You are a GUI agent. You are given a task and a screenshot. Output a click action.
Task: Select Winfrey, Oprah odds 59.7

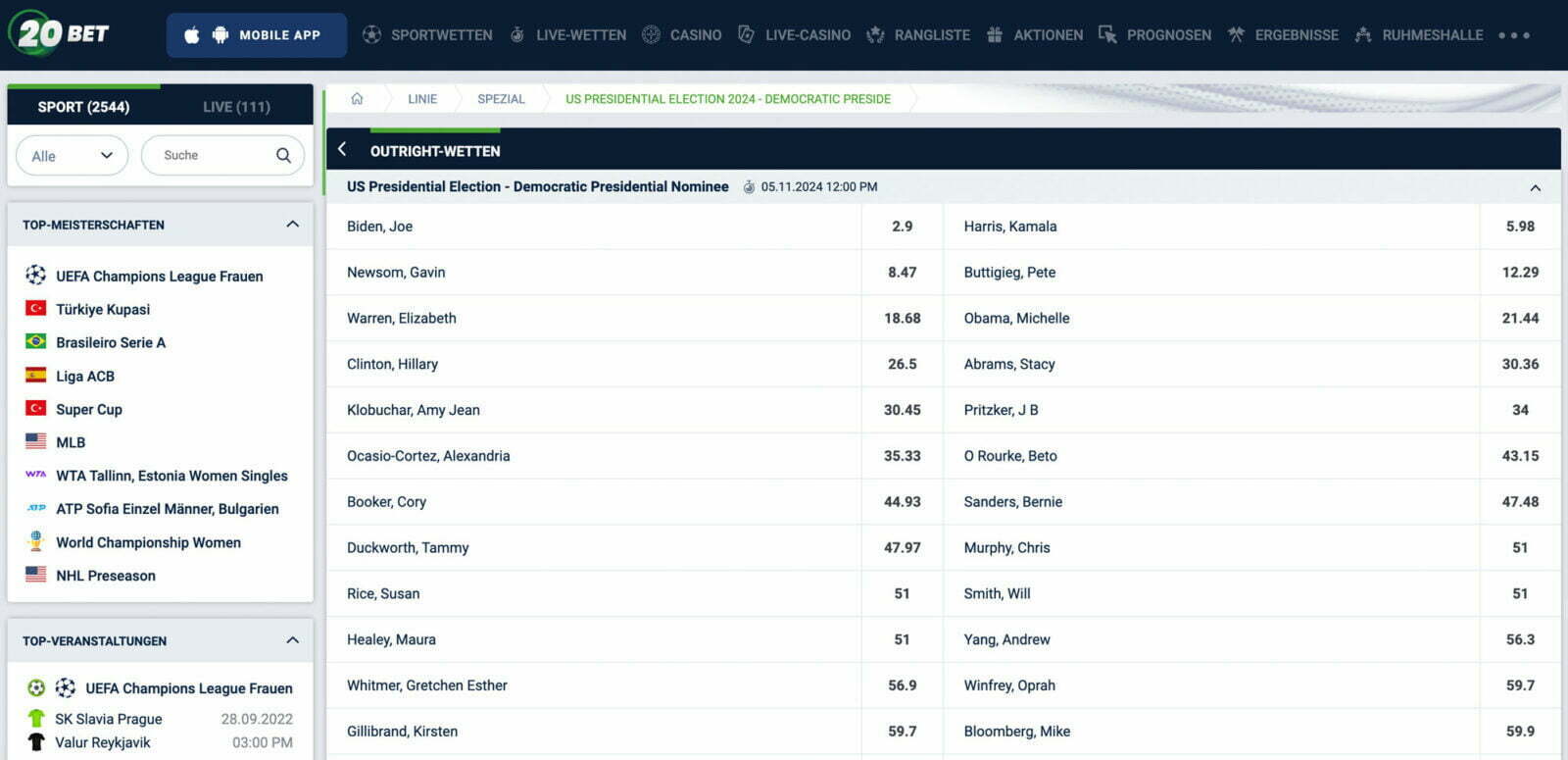1520,685
